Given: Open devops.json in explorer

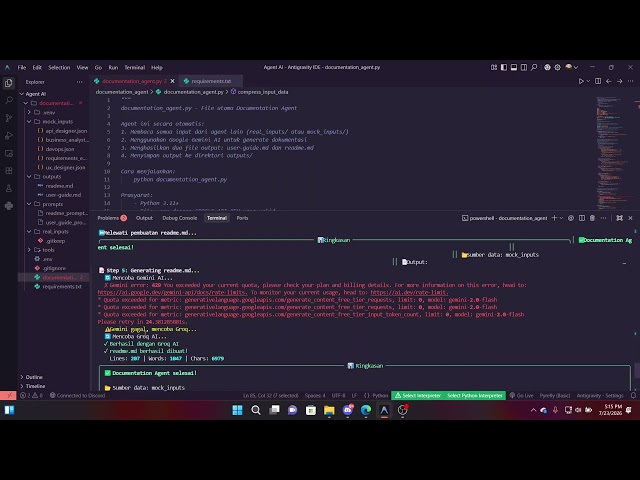Looking at the screenshot, I should (56, 149).
